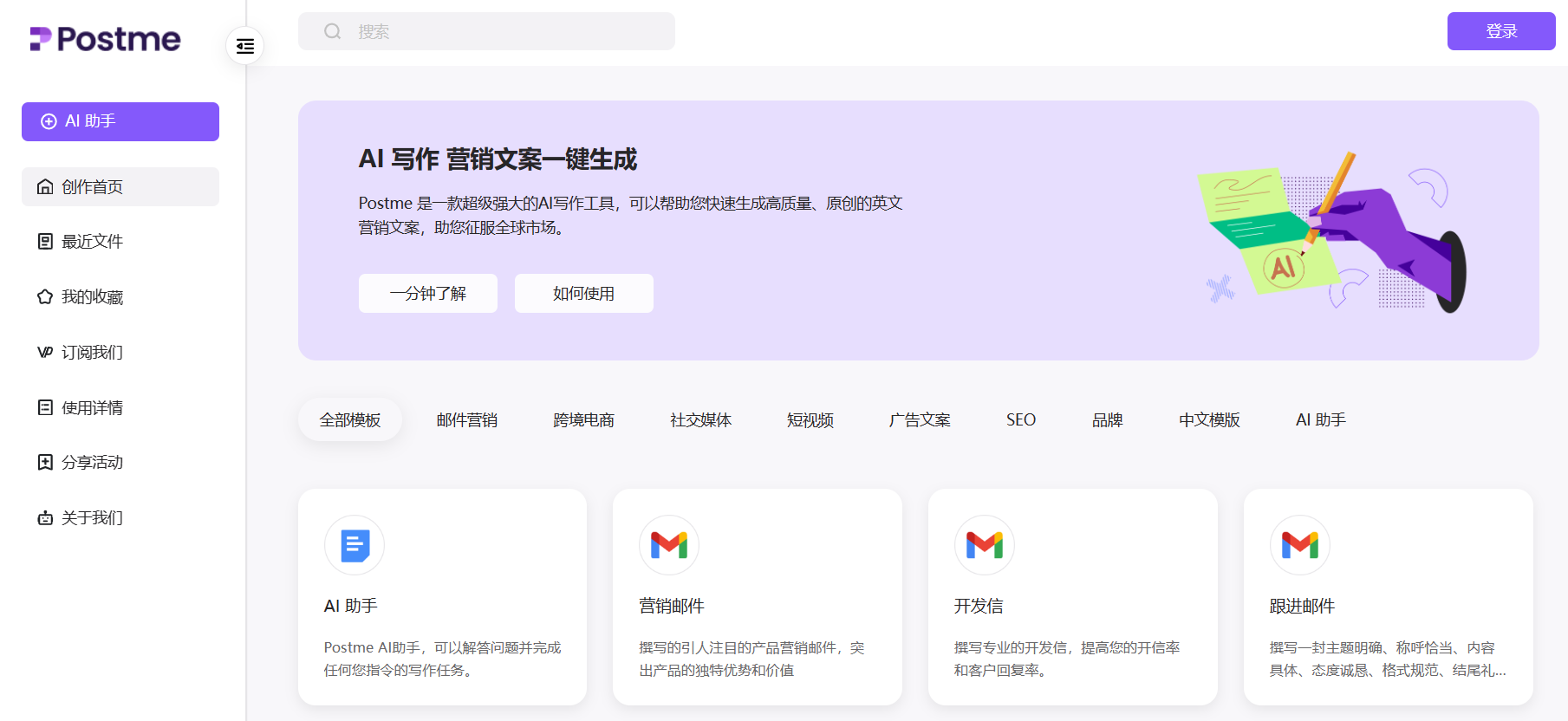Select the 跨境电商 category tab
Image resolution: width=1568 pixels, height=721 pixels.
click(583, 420)
